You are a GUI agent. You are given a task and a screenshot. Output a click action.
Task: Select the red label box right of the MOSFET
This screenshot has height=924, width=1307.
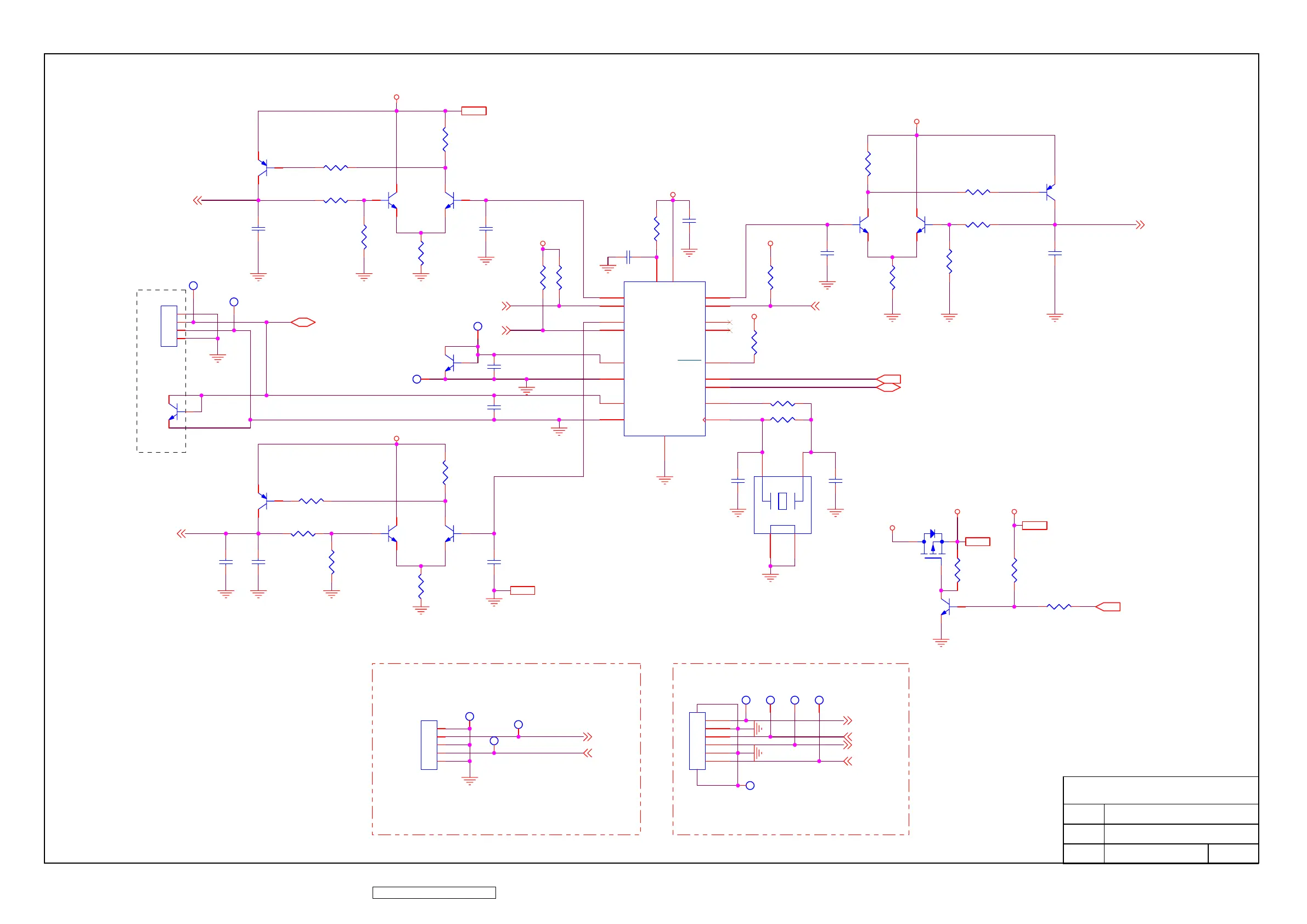[x=977, y=542]
